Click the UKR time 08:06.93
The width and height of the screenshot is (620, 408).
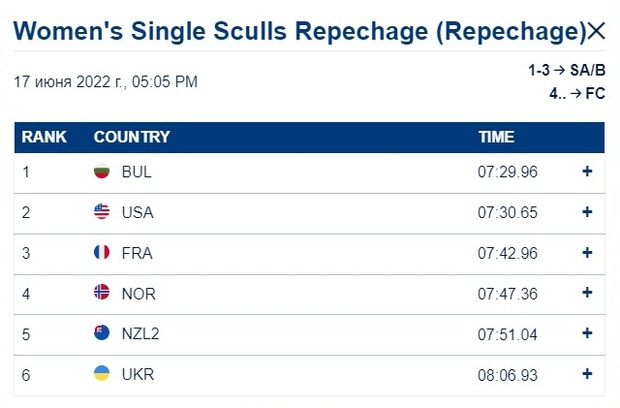pos(508,375)
